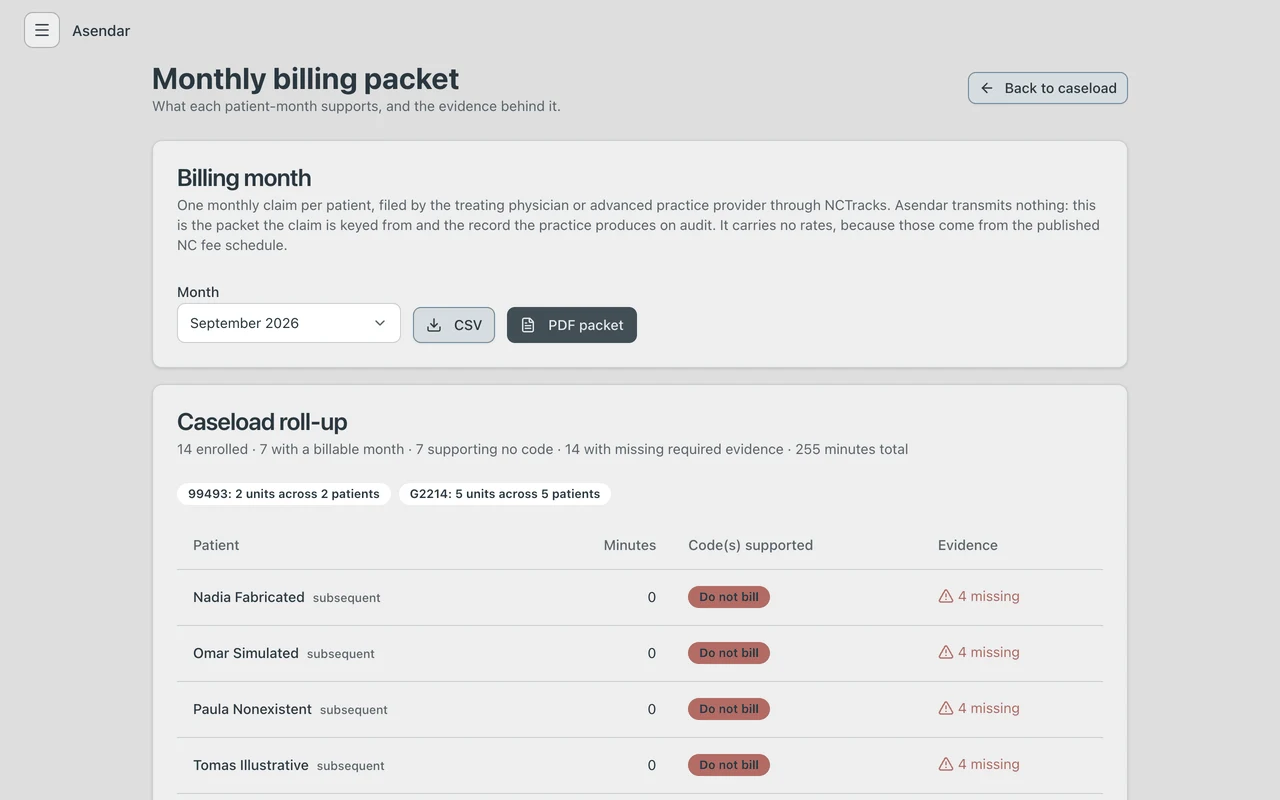Go back to caseload
This screenshot has width=1280, height=800.
click(1047, 88)
